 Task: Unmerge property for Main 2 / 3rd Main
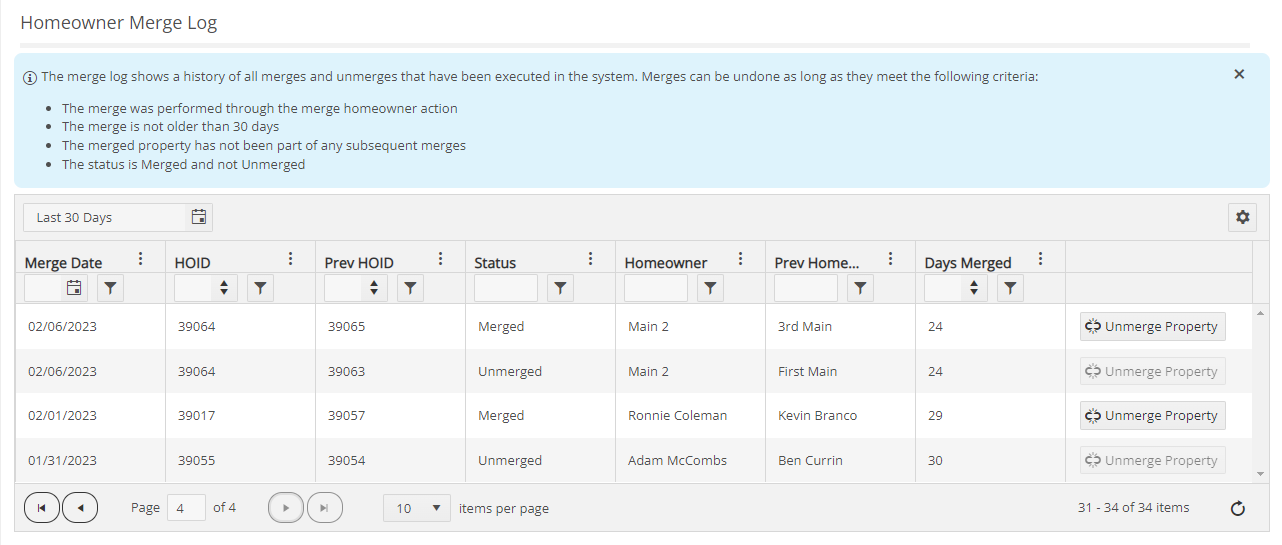pos(1152,326)
